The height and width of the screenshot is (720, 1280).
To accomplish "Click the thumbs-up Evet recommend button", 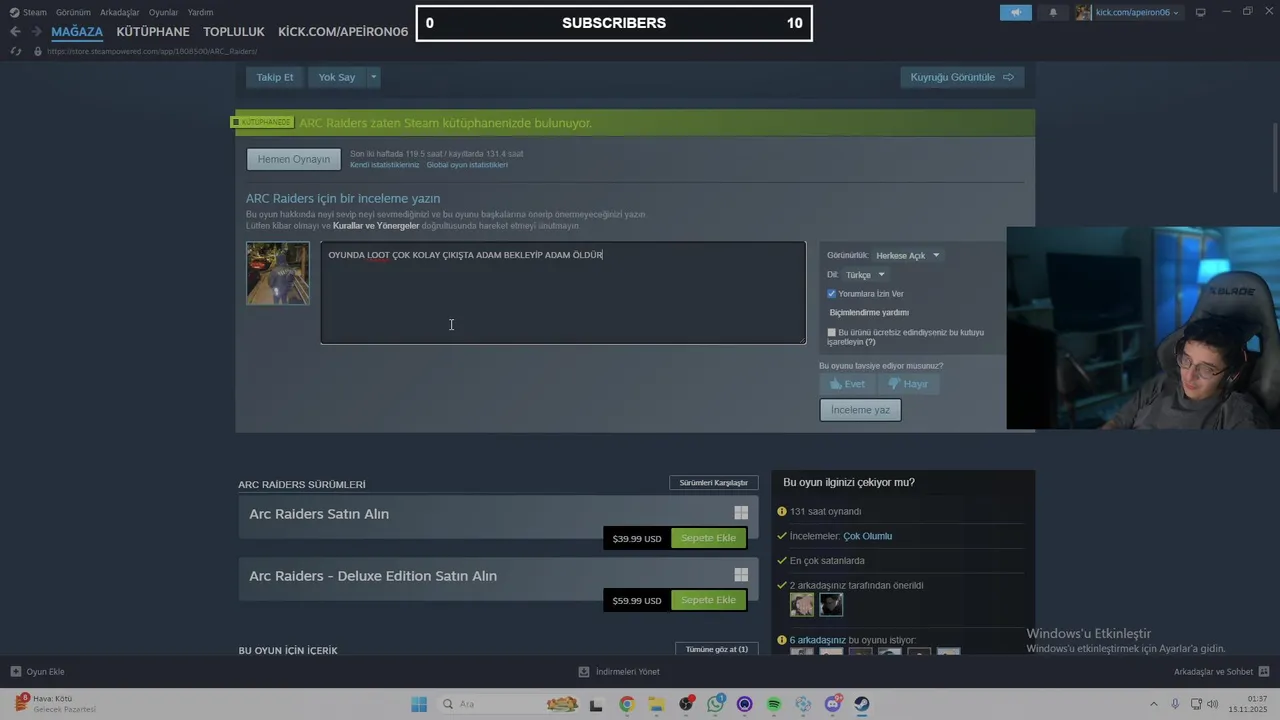I will (848, 384).
